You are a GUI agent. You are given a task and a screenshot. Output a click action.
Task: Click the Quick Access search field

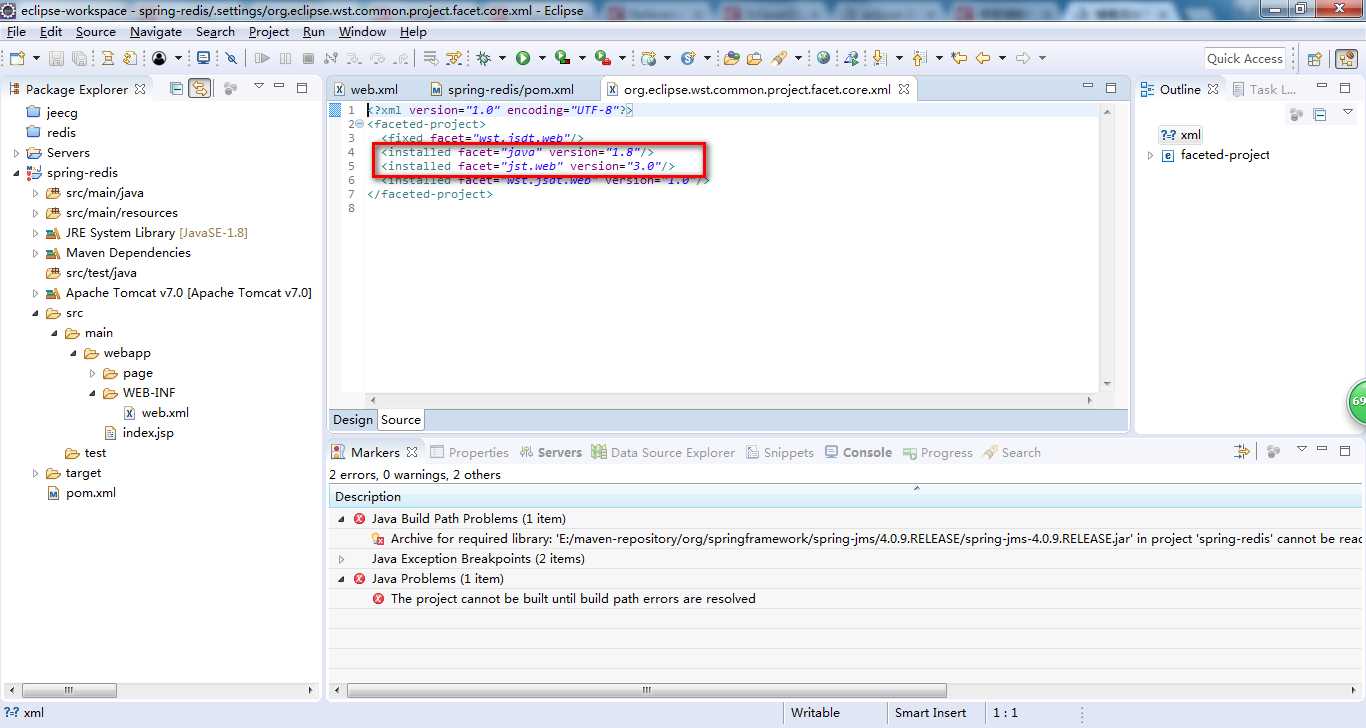coord(1245,58)
